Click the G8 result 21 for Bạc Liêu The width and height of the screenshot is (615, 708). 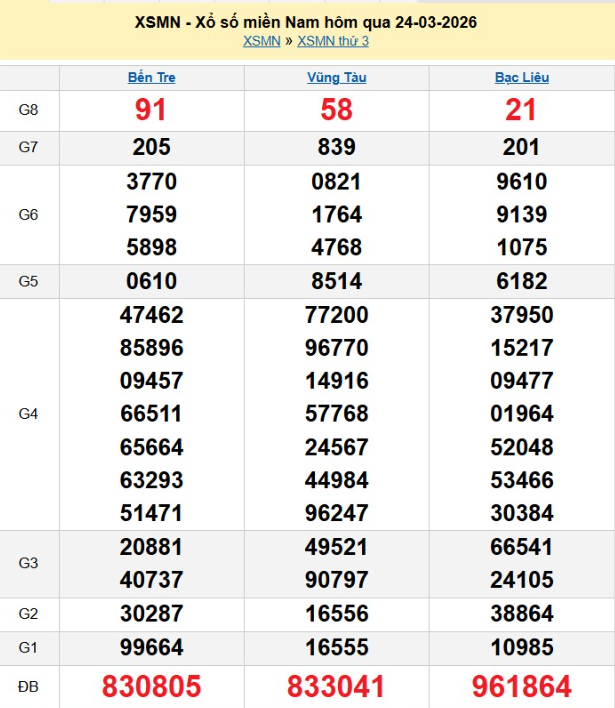pos(521,110)
